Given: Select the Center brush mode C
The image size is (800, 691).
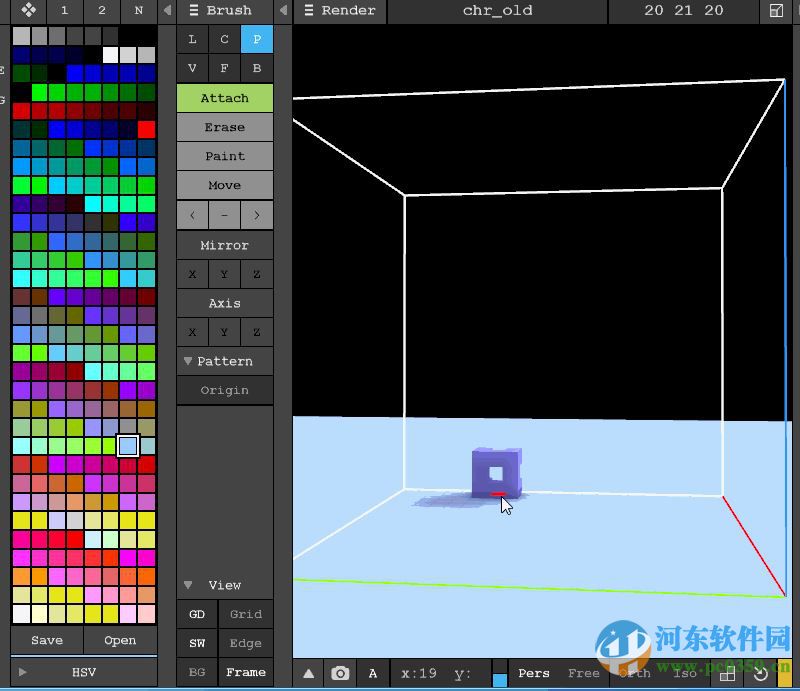Looking at the screenshot, I should (x=224, y=39).
